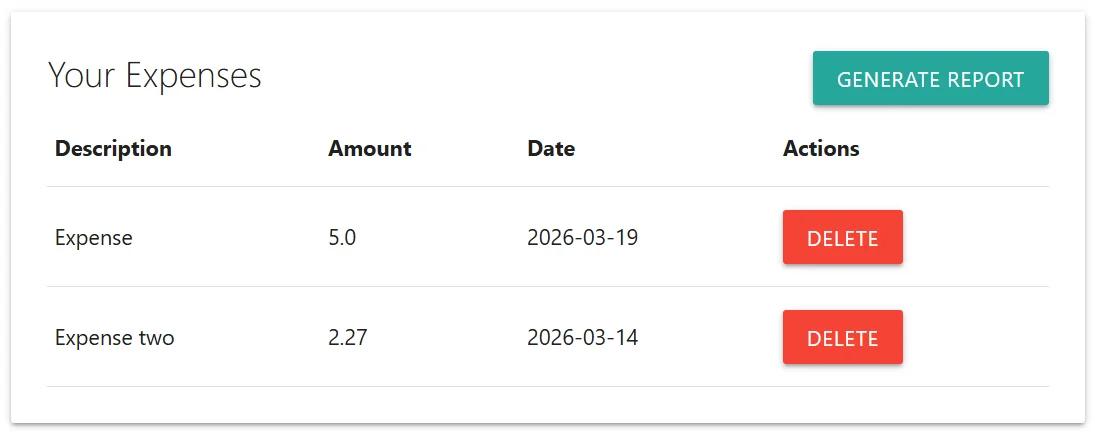
Task: Select the Amount column header
Action: [369, 149]
